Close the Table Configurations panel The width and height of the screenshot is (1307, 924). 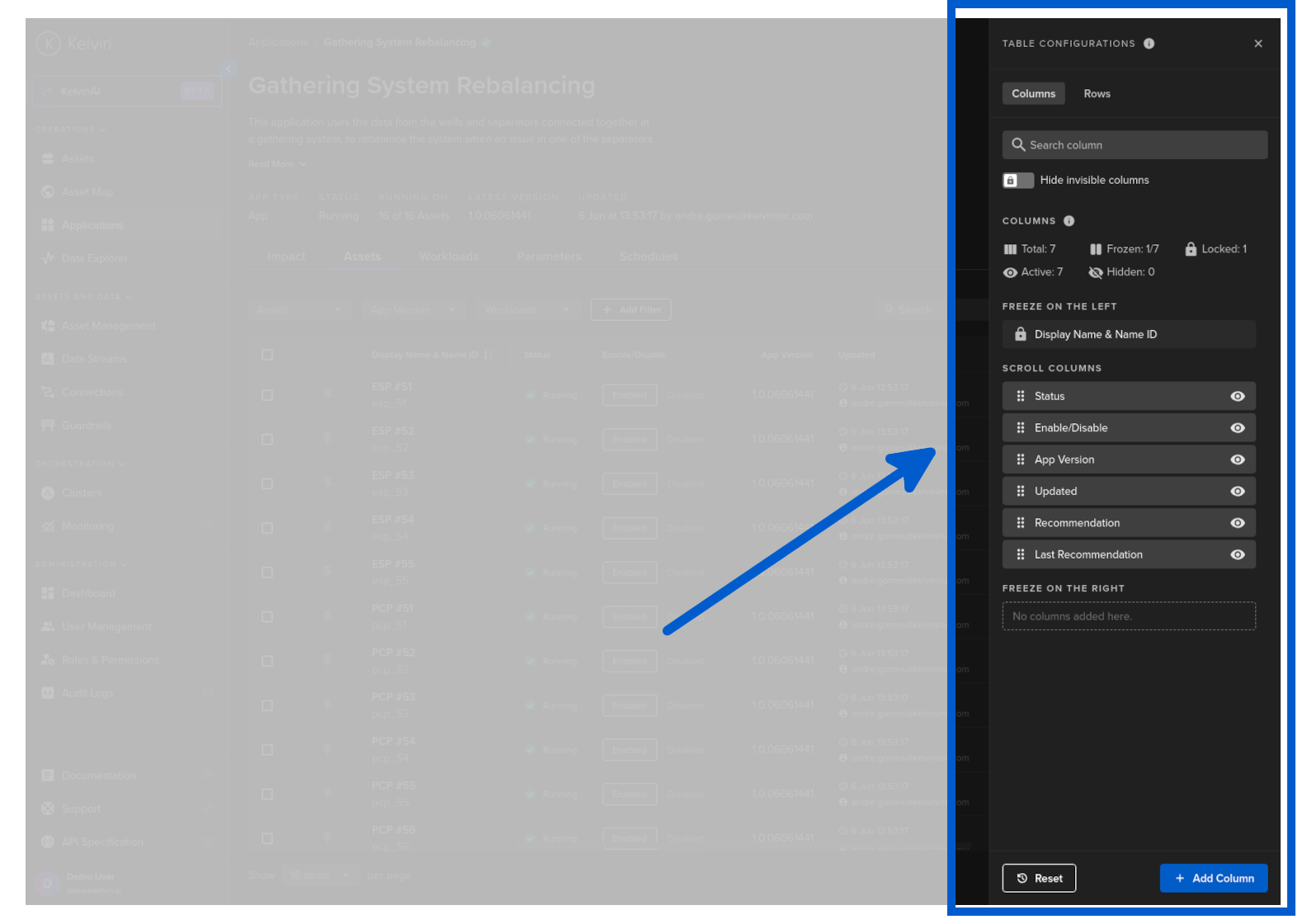(x=1257, y=44)
